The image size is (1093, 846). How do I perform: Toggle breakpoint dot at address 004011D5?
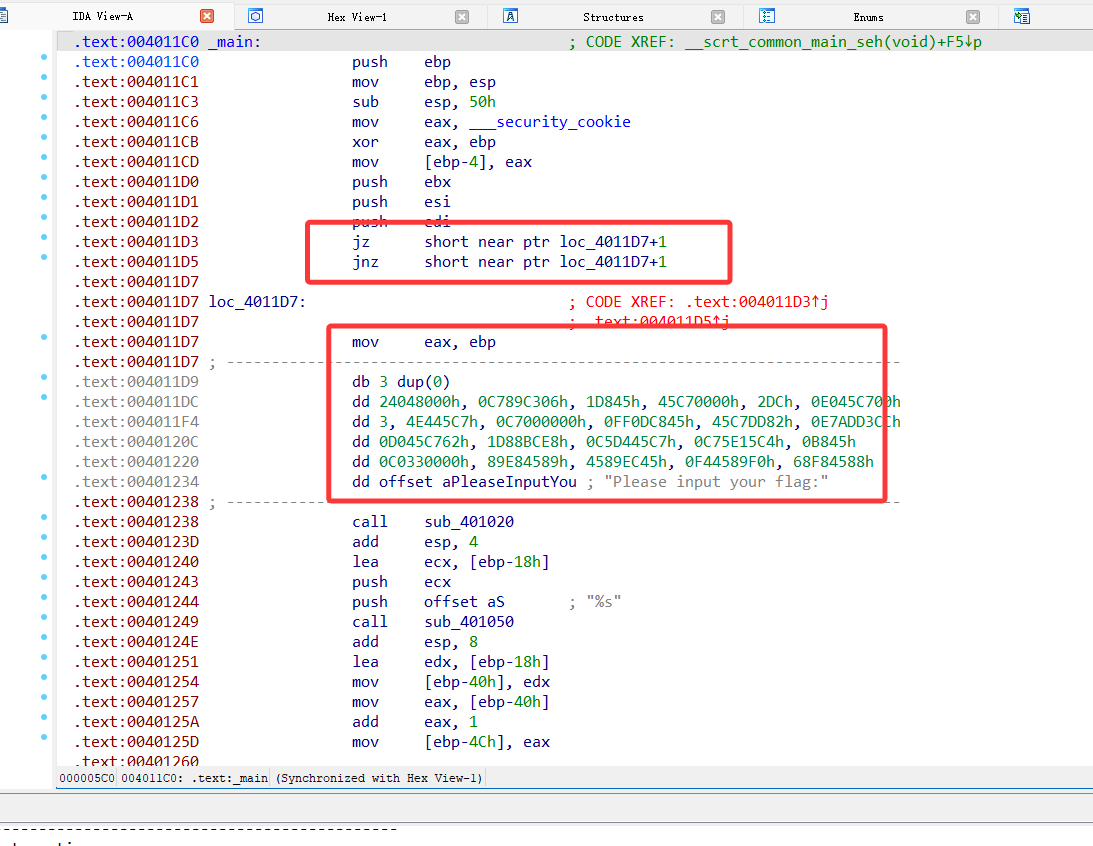click(x=44, y=257)
